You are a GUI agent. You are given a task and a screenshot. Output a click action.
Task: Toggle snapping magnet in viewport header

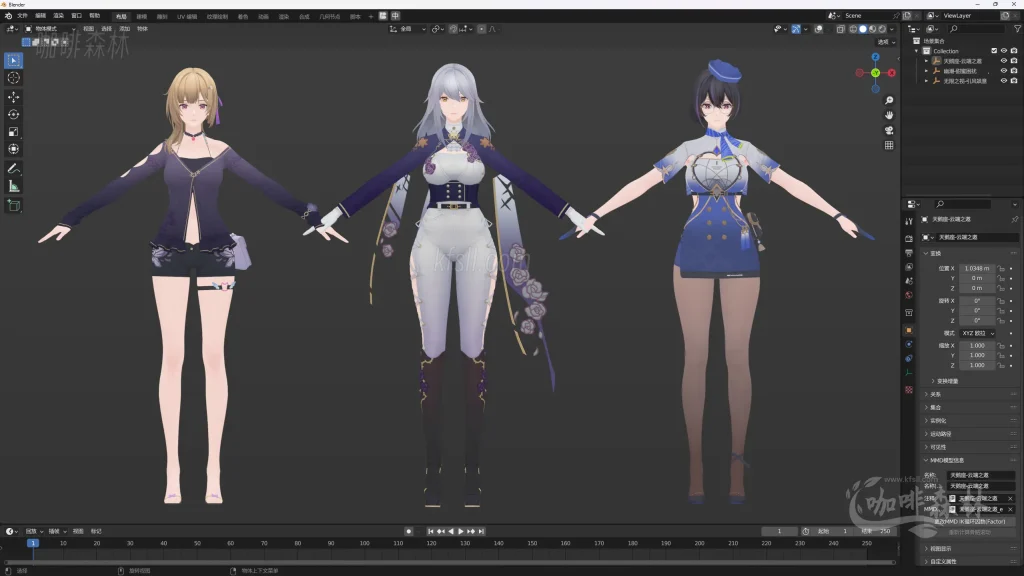[453, 29]
